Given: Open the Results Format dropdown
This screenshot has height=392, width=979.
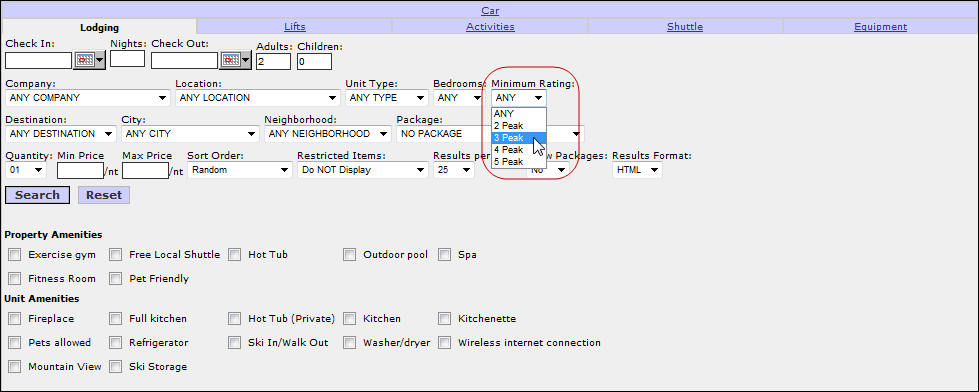Looking at the screenshot, I should coord(637,170).
